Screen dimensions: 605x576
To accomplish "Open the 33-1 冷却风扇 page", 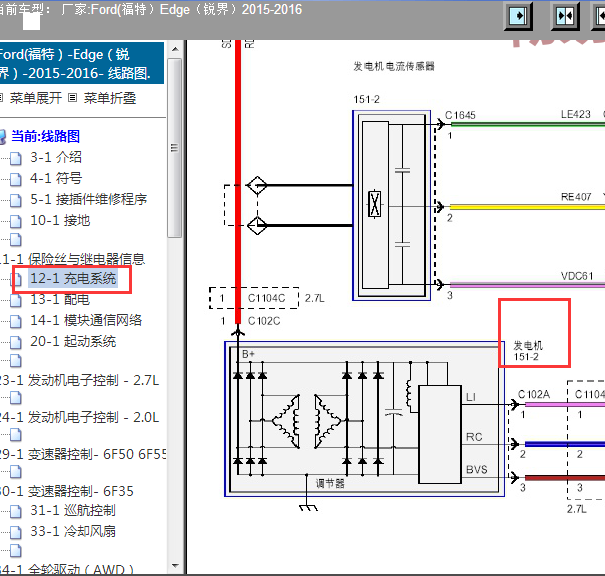I will pos(73,531).
